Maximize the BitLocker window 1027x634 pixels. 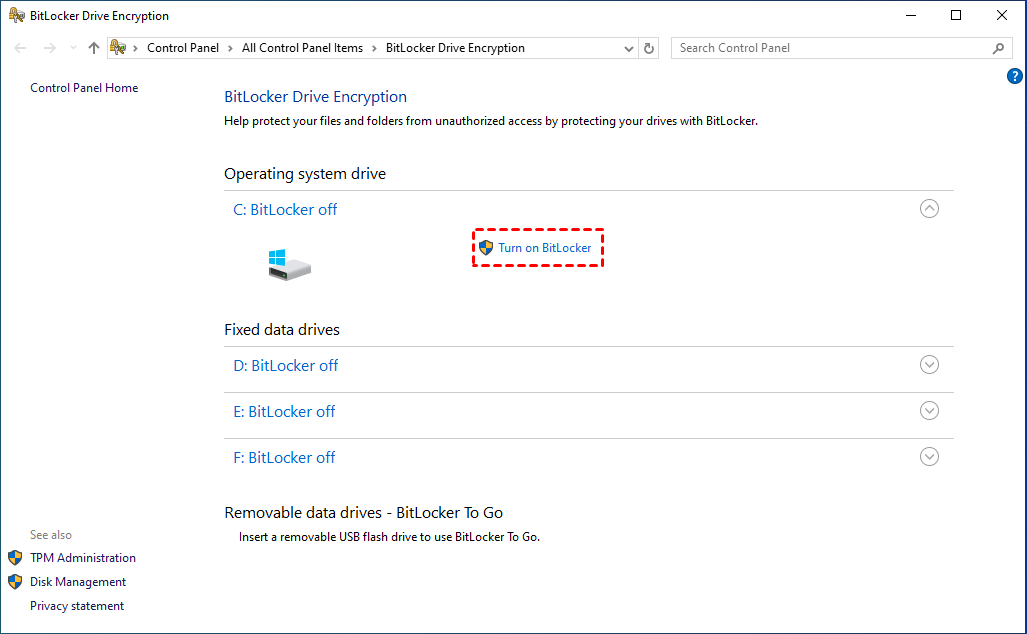point(956,15)
